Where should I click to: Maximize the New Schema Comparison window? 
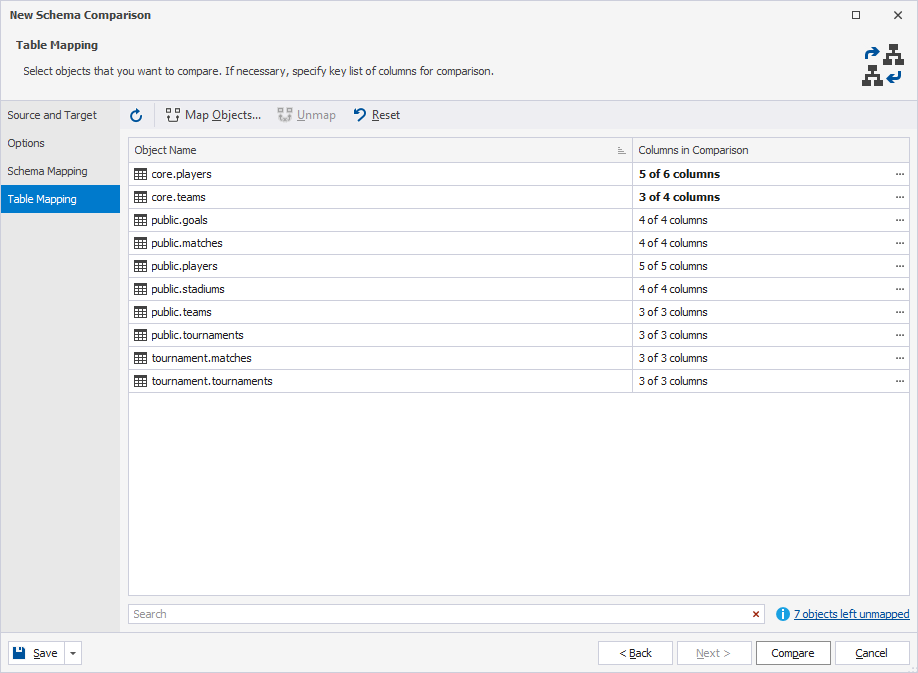(856, 15)
